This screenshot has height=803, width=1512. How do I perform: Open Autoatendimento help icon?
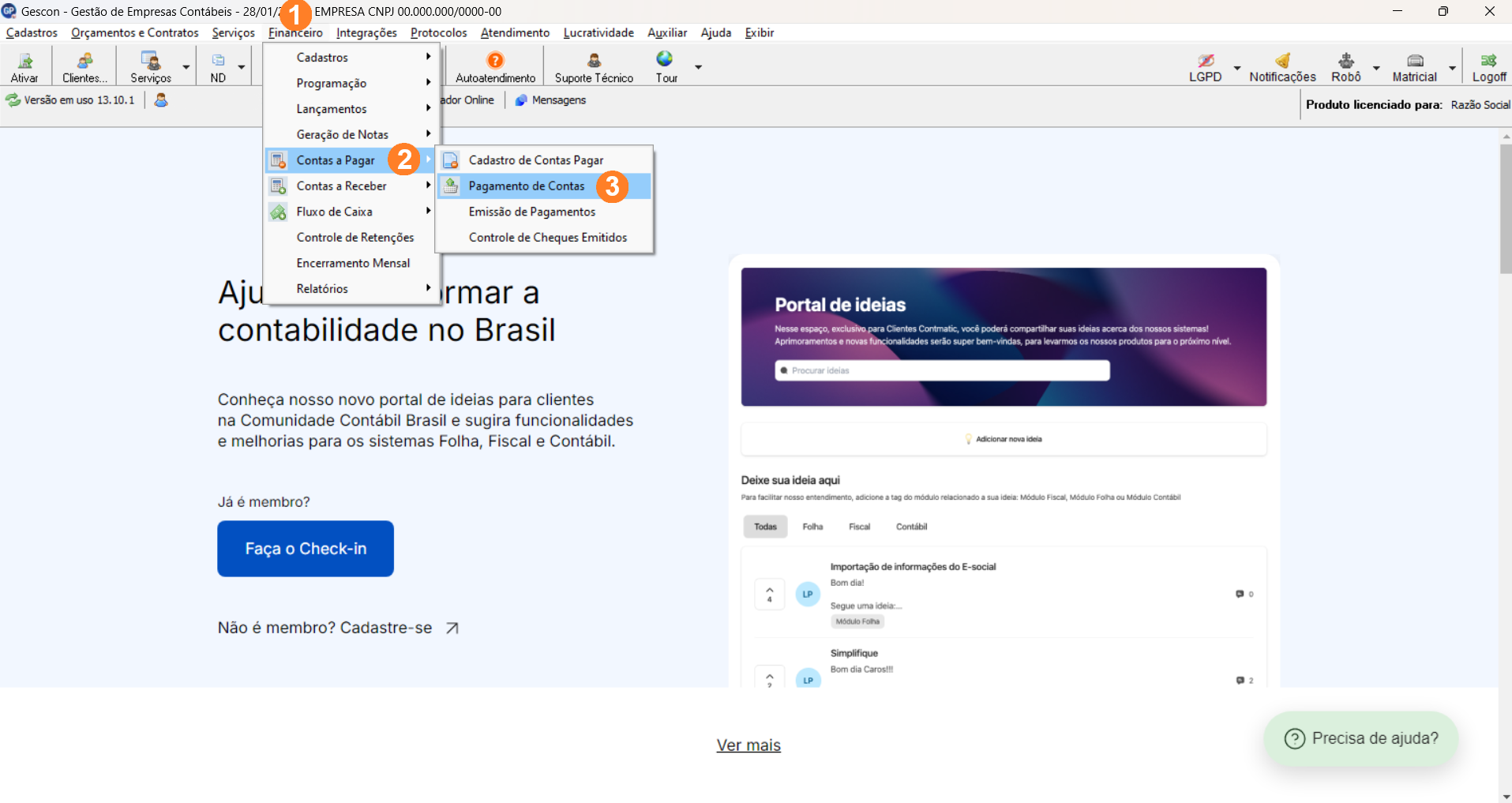(495, 60)
